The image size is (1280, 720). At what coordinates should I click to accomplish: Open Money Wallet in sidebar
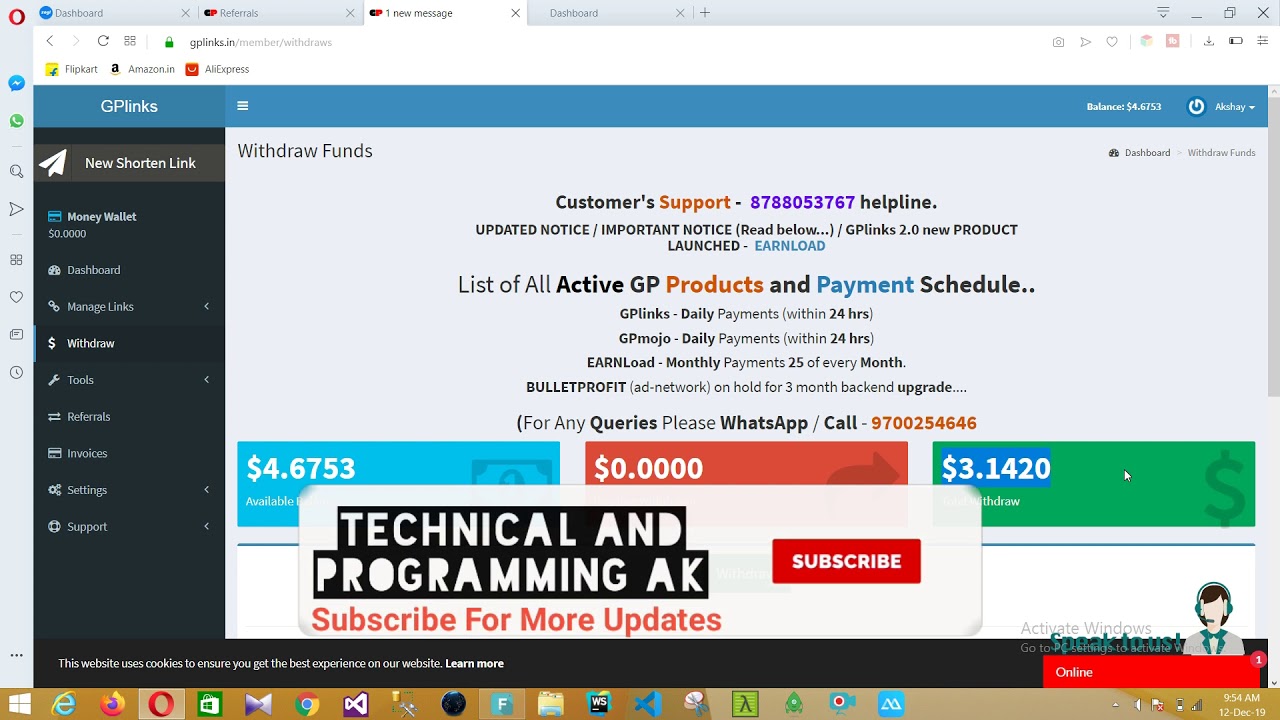tap(129, 224)
